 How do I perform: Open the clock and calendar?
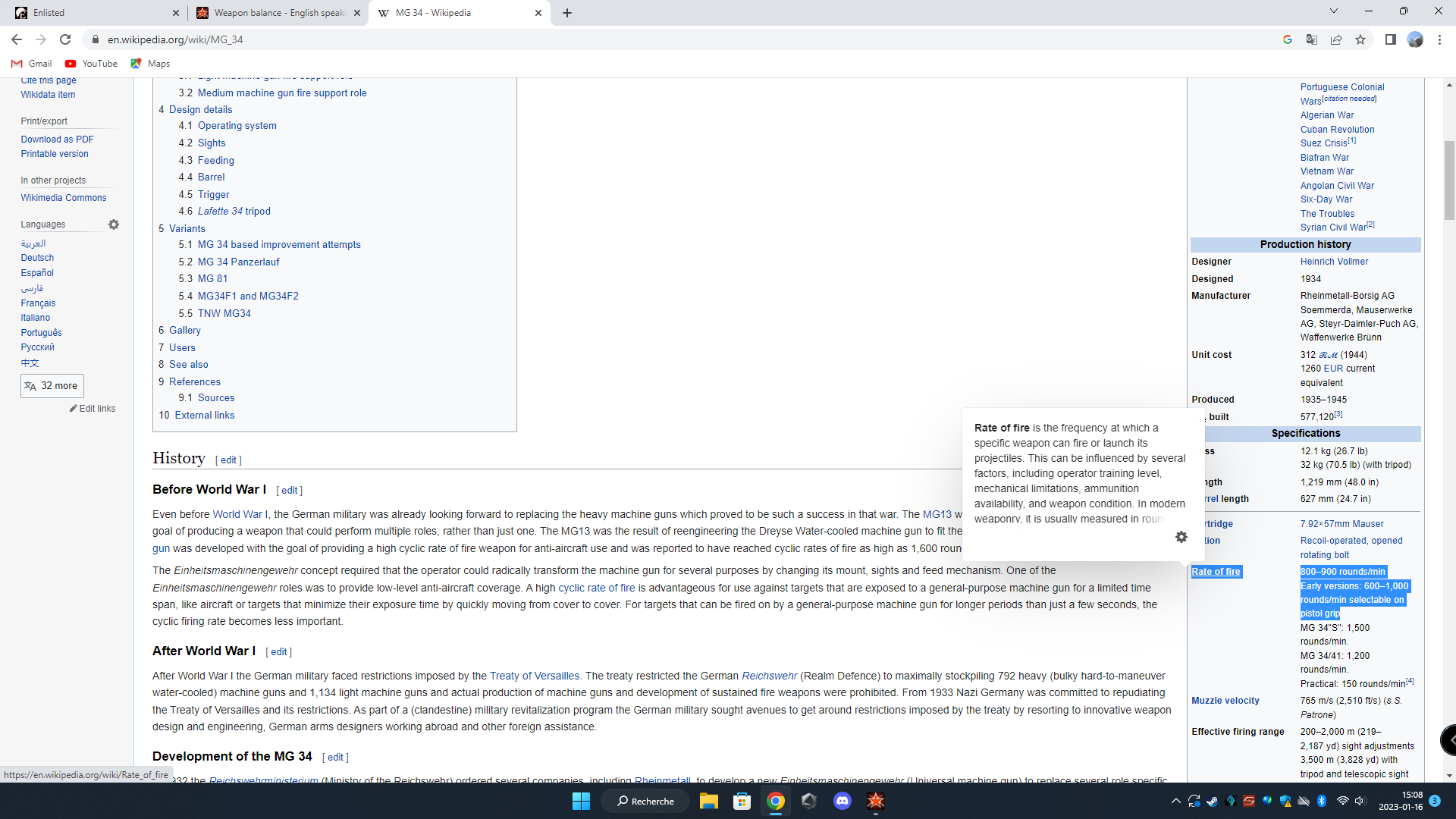1401,801
